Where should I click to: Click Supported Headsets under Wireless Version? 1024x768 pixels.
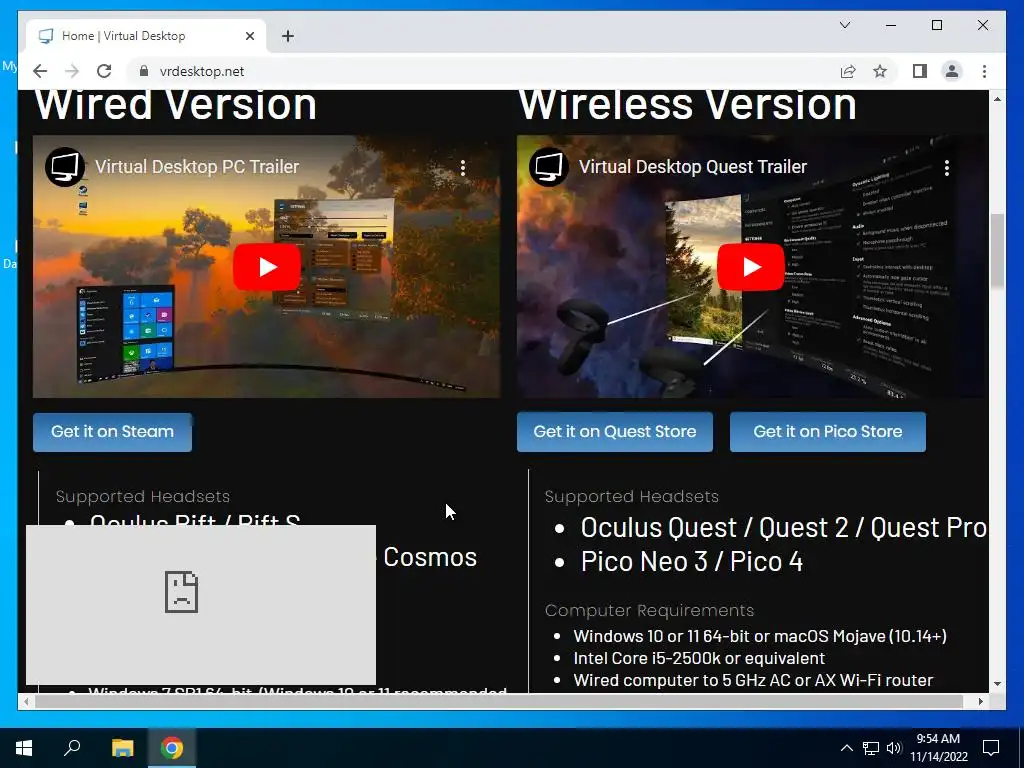pos(632,496)
